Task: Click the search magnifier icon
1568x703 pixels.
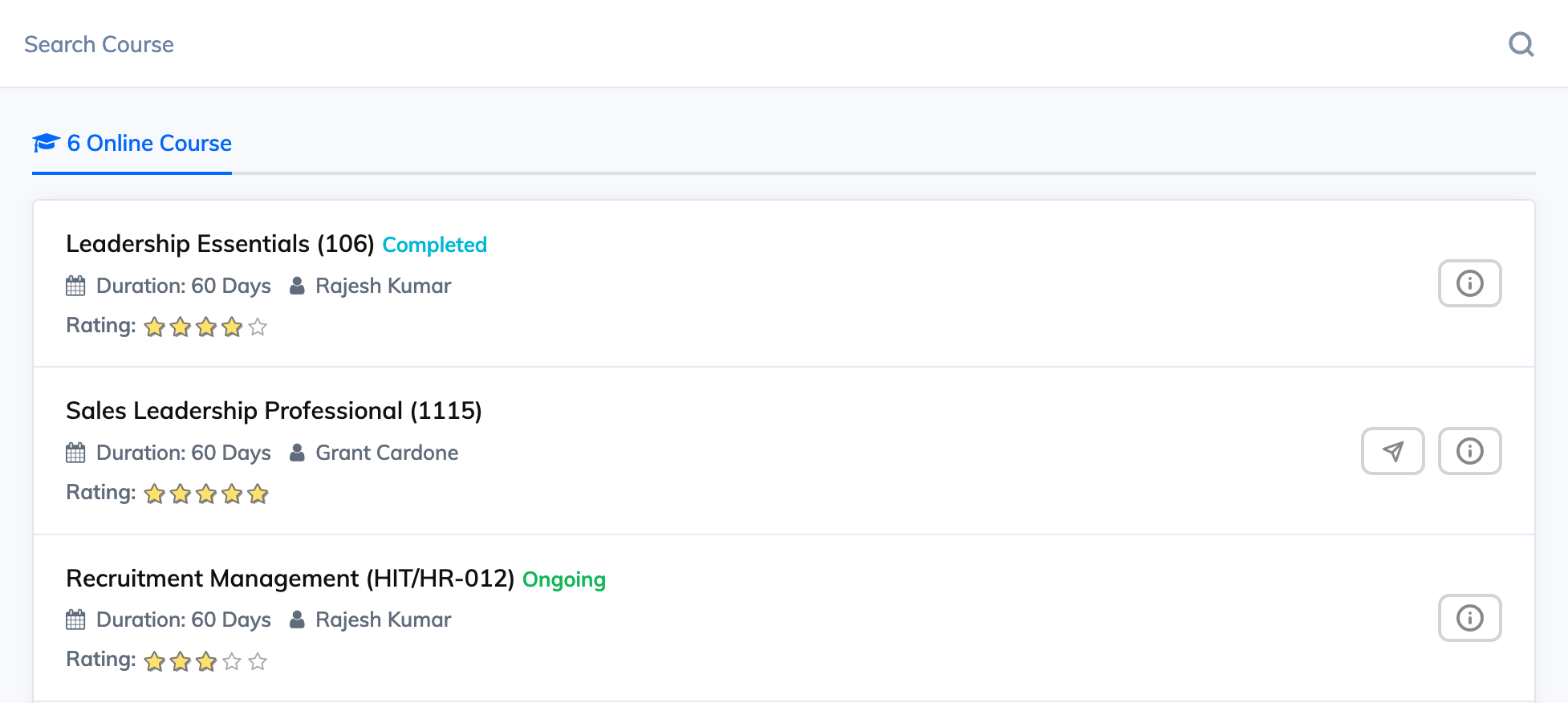Action: [x=1521, y=44]
